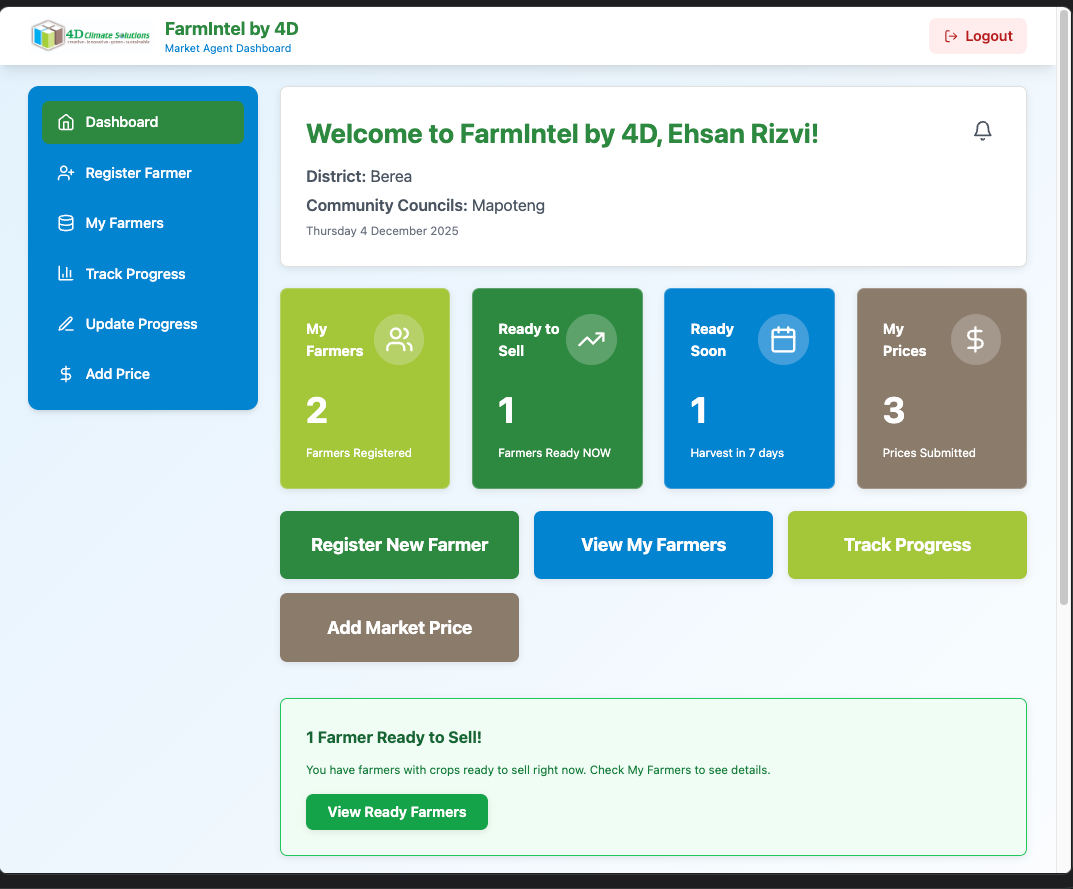Click View Ready Farmers in the alert banner
The height and width of the screenshot is (889, 1073).
396,811
